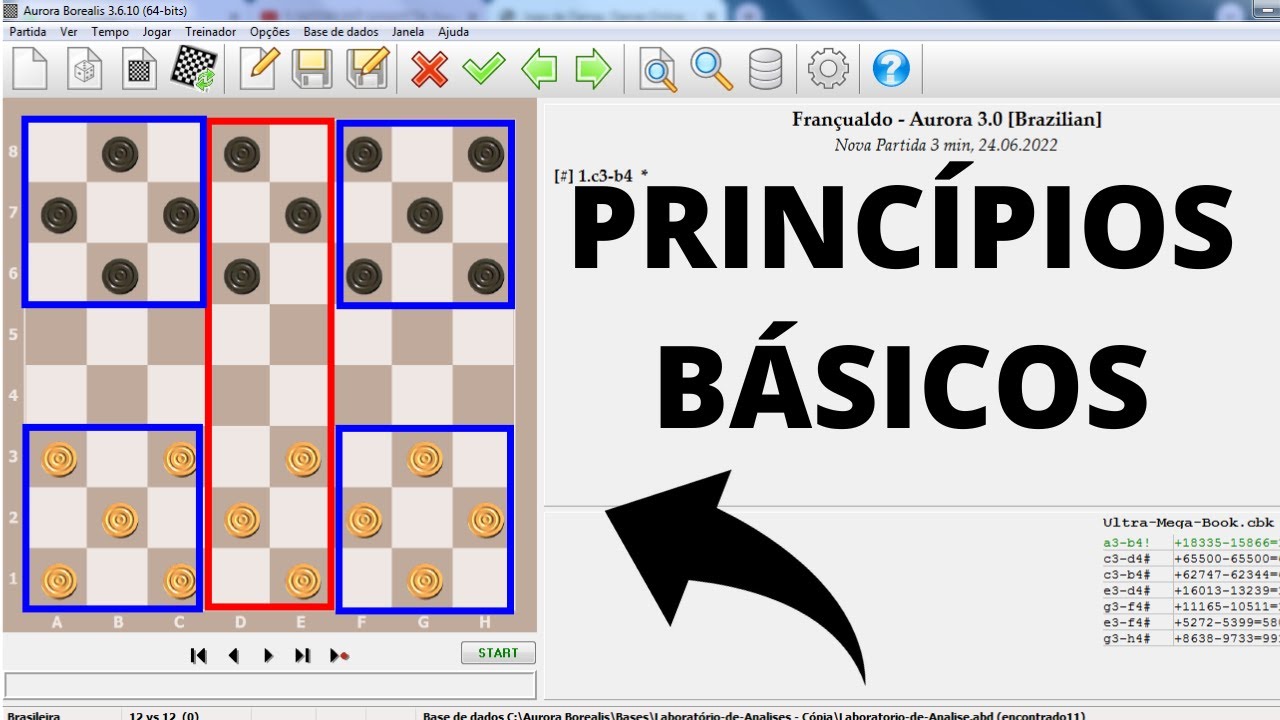Click the floppy disk save icon
The height and width of the screenshot is (720, 1280).
click(312, 70)
